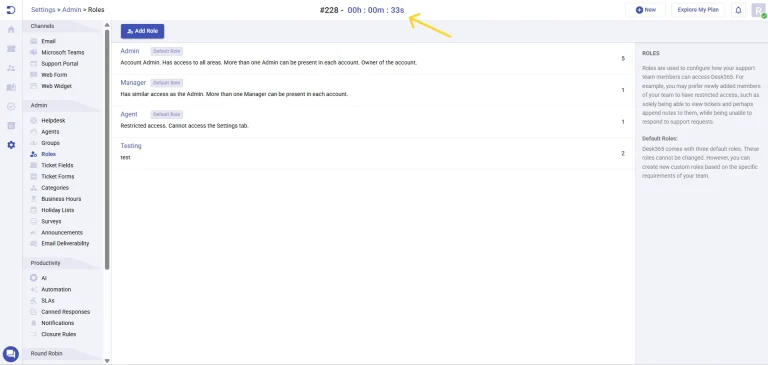
Task: Open Automation settings
Action: click(56, 290)
